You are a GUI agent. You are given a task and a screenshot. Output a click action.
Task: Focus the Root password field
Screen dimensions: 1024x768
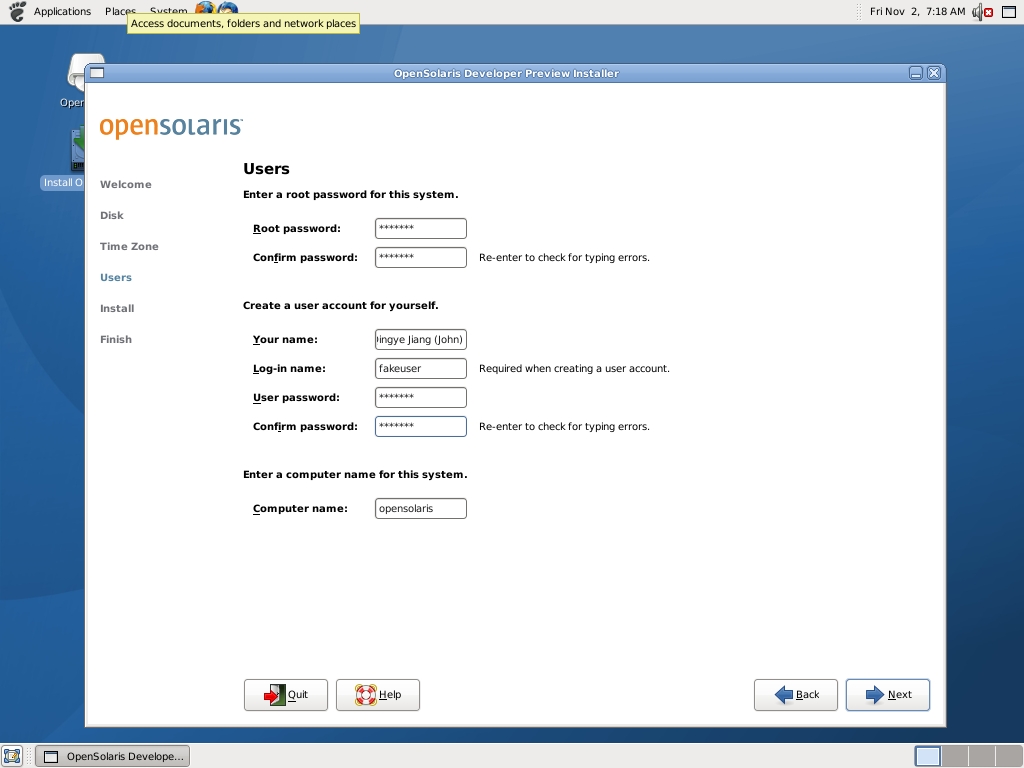pyautogui.click(x=420, y=229)
